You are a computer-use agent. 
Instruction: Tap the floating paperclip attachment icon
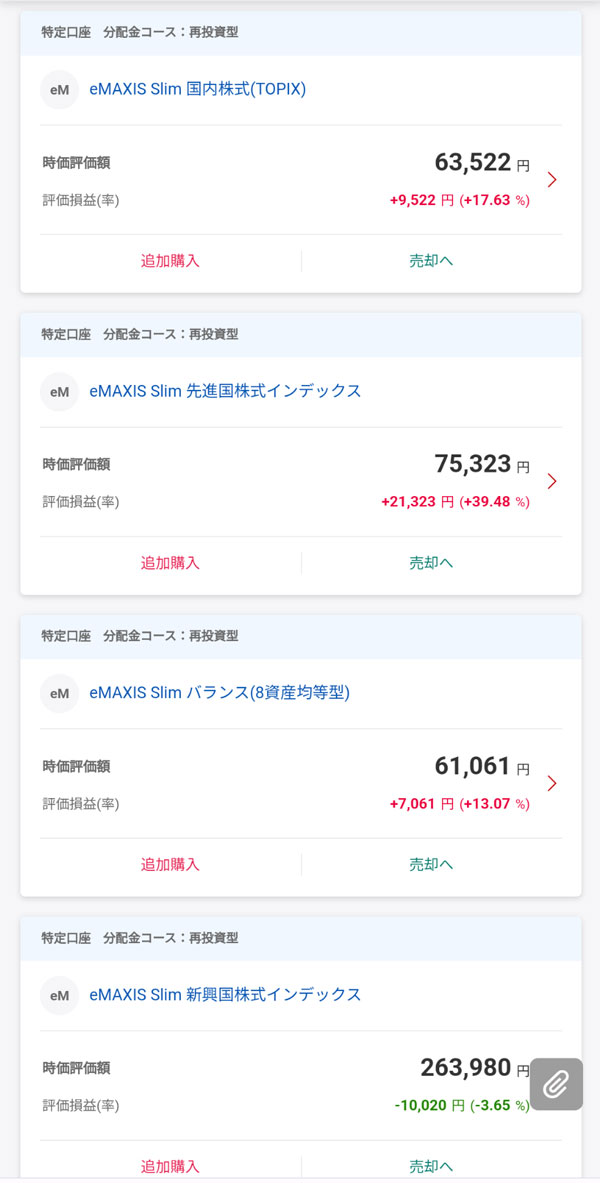point(556,1084)
